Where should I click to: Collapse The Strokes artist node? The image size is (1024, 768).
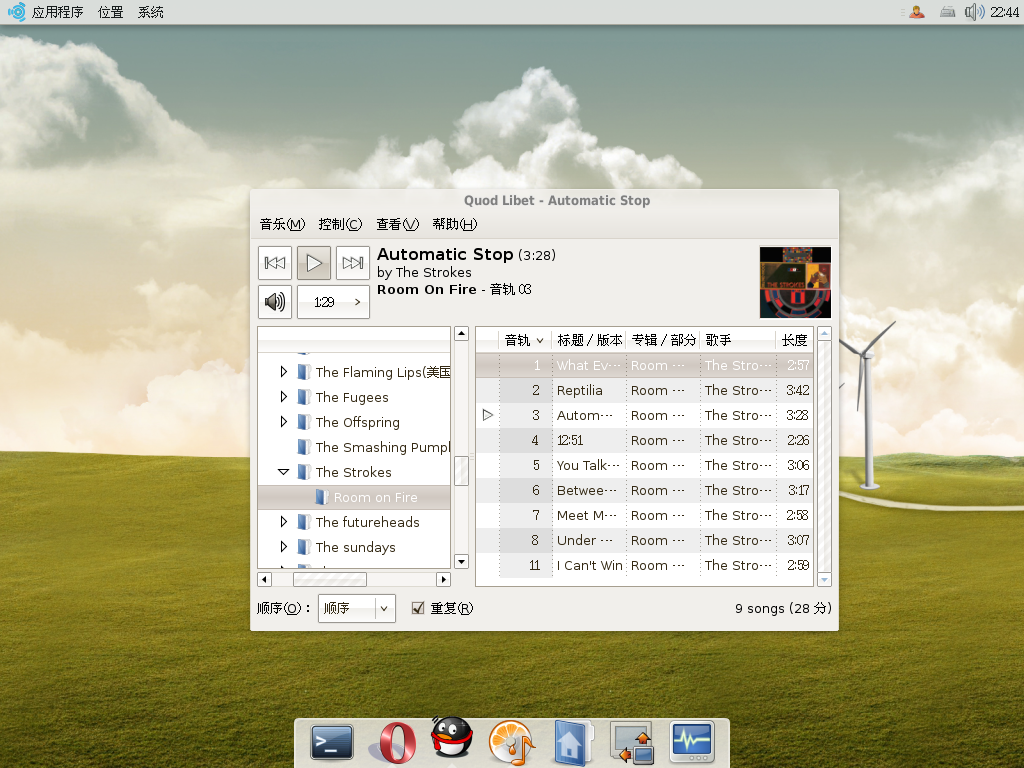283,472
